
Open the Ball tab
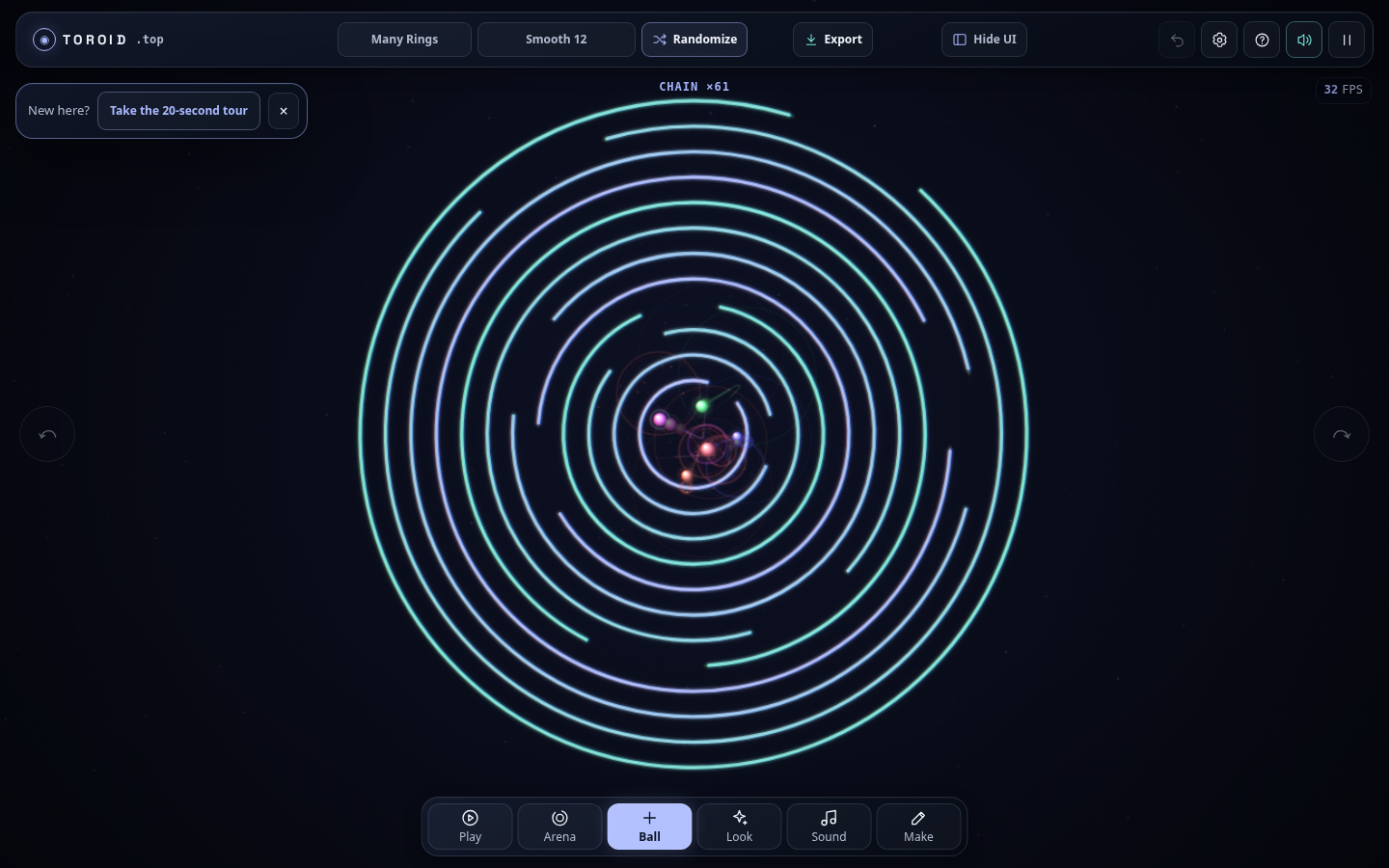649,827
